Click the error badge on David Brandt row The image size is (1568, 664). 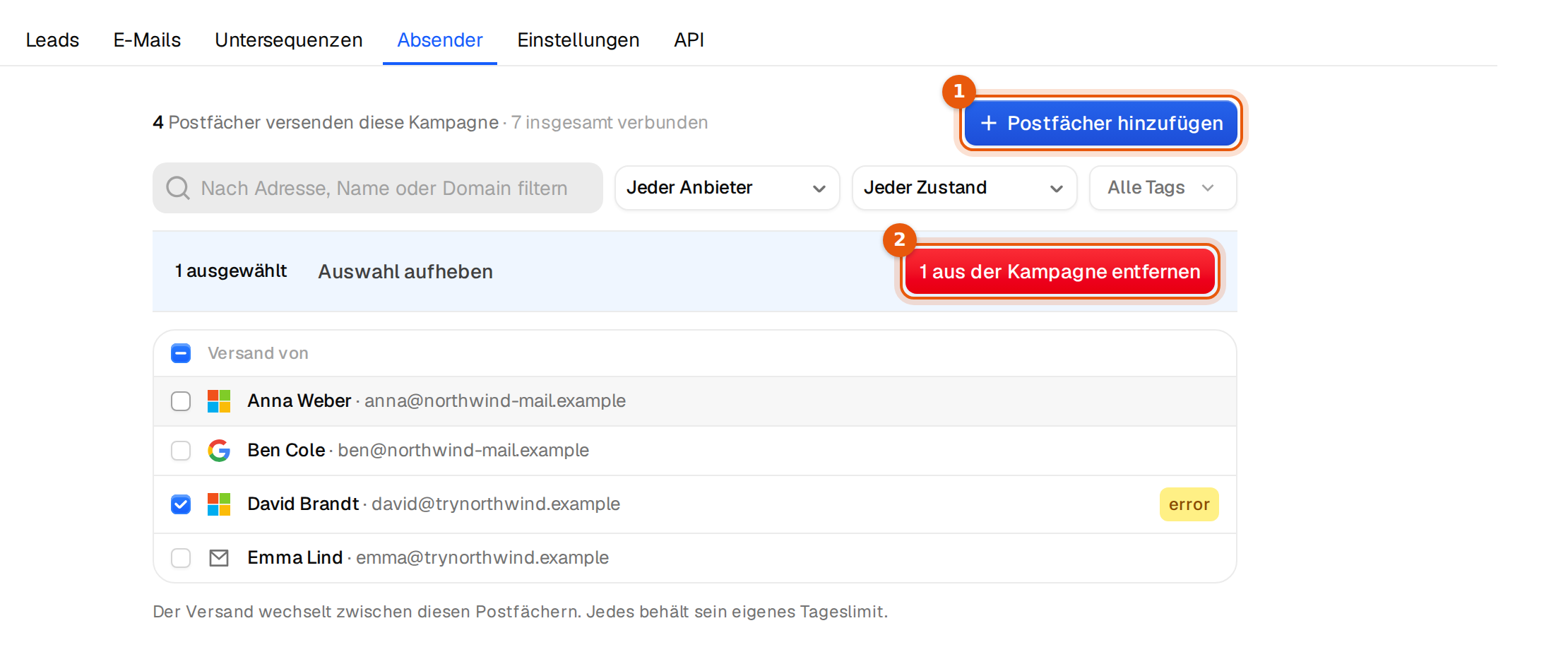[x=1189, y=504]
